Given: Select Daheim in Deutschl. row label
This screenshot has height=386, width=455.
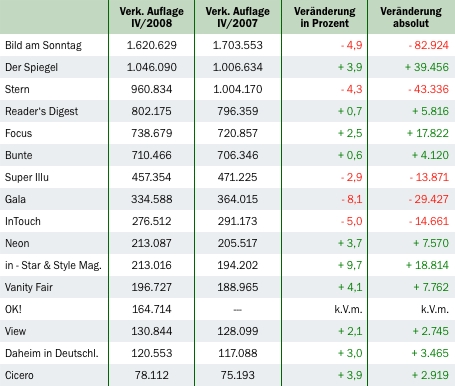Looking at the screenshot, I should point(52,353).
